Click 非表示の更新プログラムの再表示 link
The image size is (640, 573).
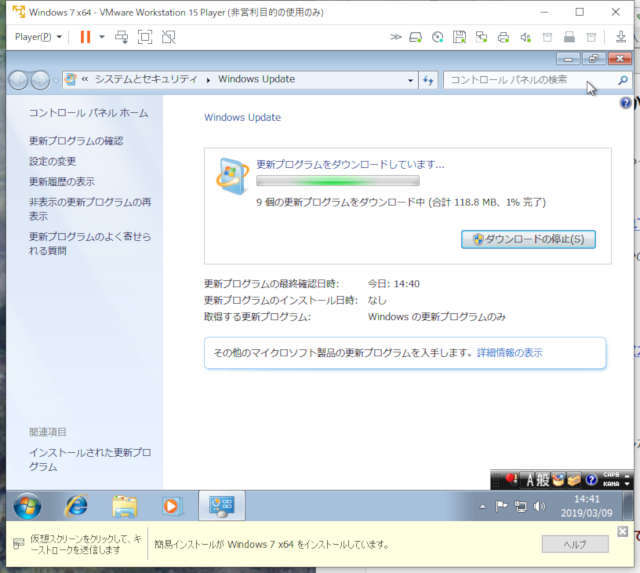[x=90, y=209]
